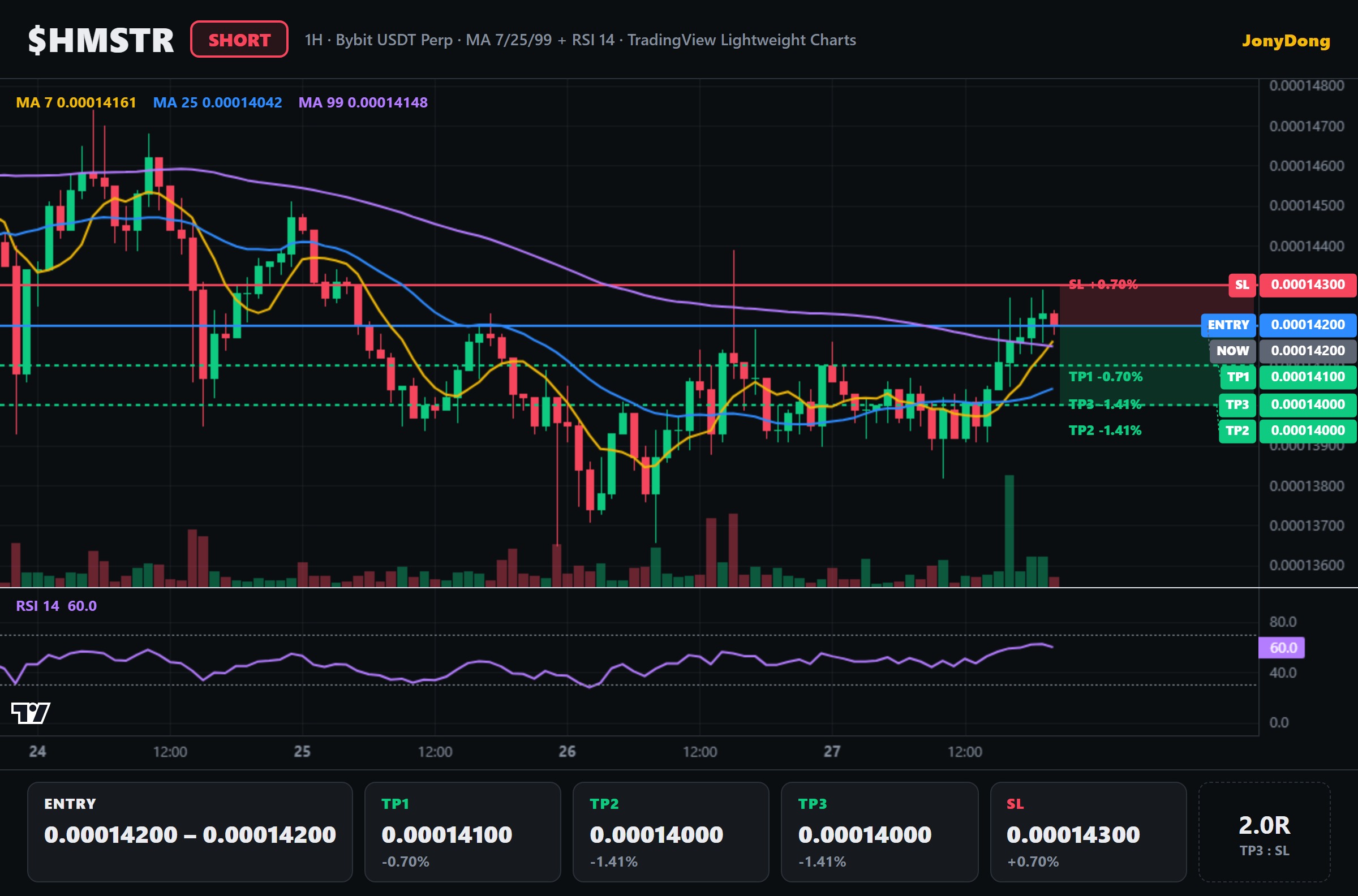This screenshot has height=896, width=1358.
Task: Click the gray NOW price tag
Action: (x=1232, y=351)
